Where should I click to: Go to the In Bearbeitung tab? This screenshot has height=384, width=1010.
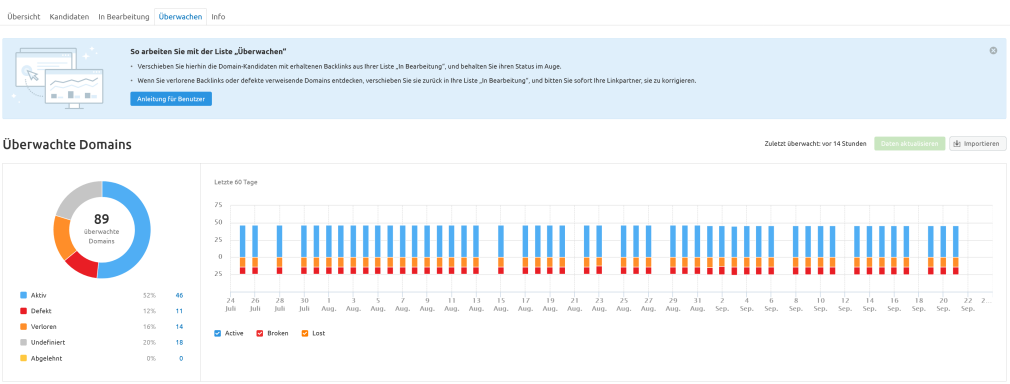124,17
